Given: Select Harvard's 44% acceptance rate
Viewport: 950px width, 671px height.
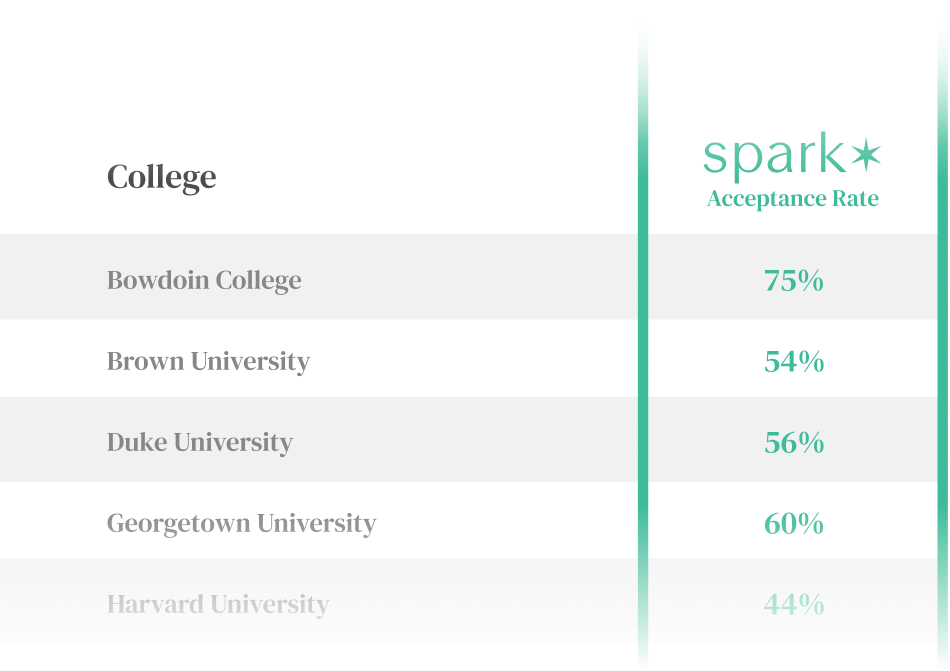Looking at the screenshot, I should click(794, 604).
